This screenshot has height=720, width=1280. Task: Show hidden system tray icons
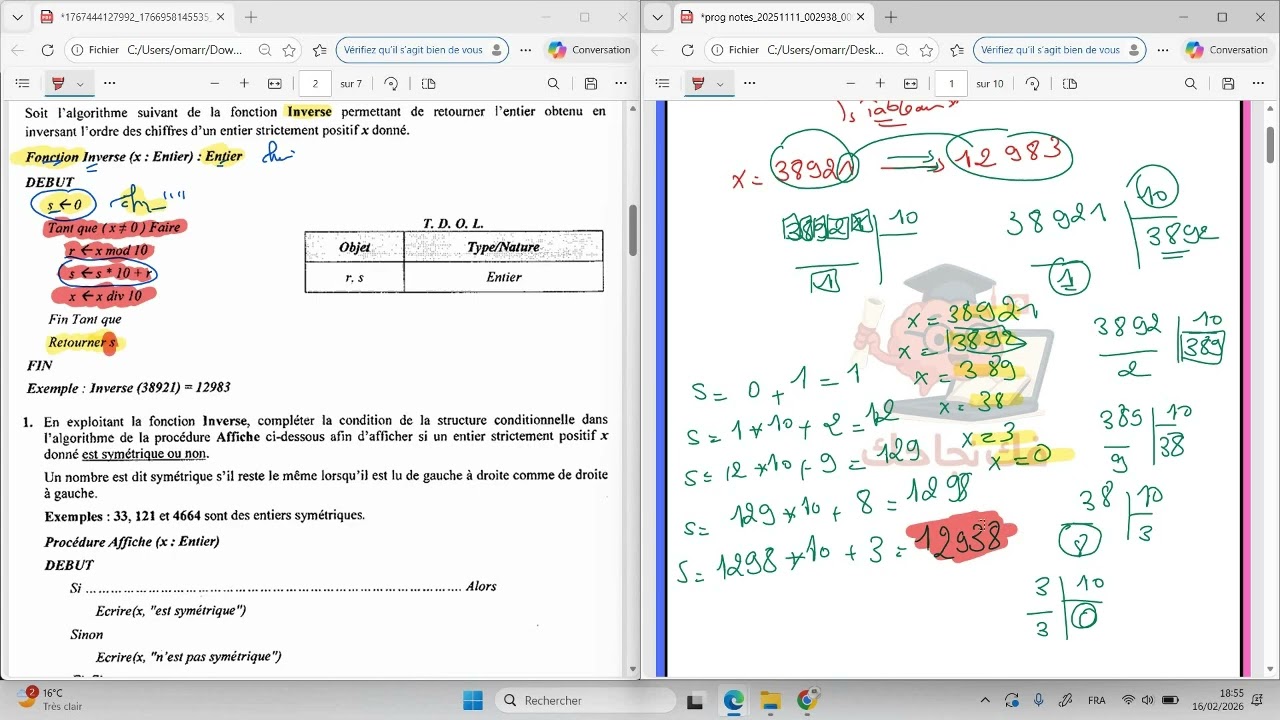985,700
